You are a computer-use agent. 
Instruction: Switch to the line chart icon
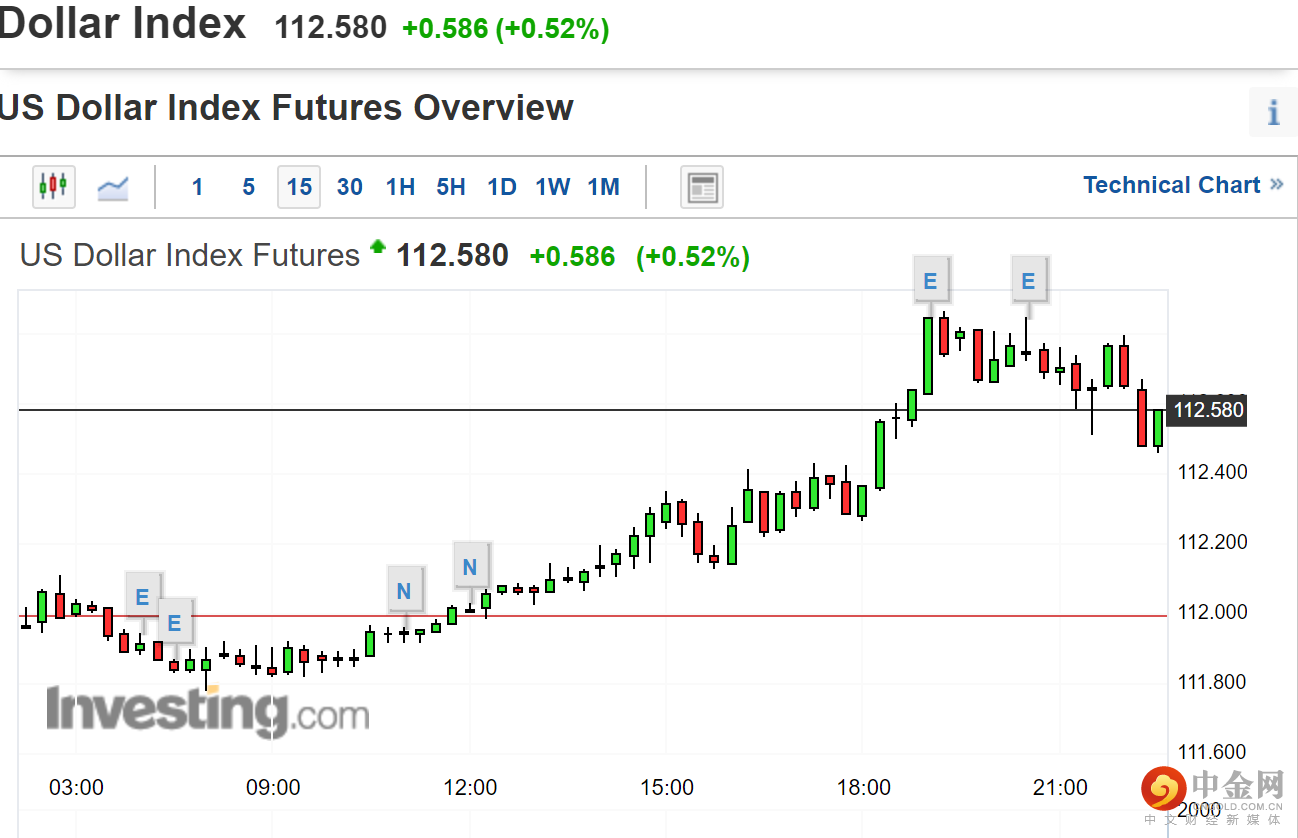(112, 187)
